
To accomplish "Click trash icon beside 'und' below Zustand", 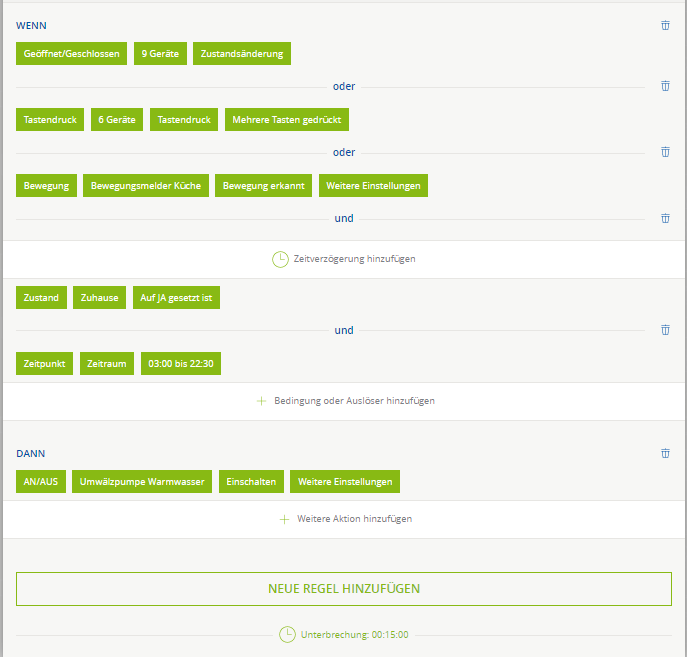I will (x=665, y=330).
